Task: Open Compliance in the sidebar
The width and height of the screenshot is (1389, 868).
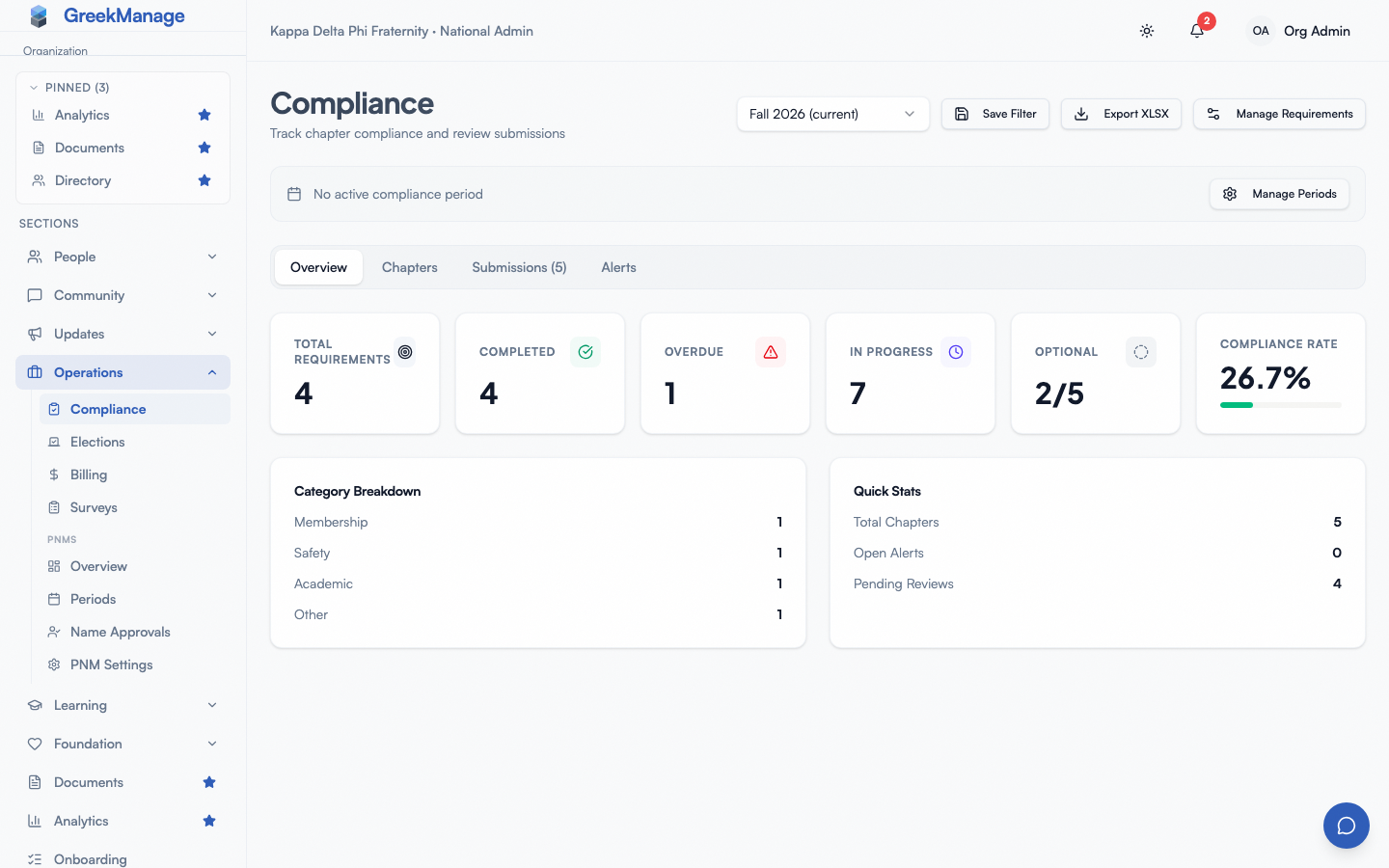Action: (x=134, y=409)
